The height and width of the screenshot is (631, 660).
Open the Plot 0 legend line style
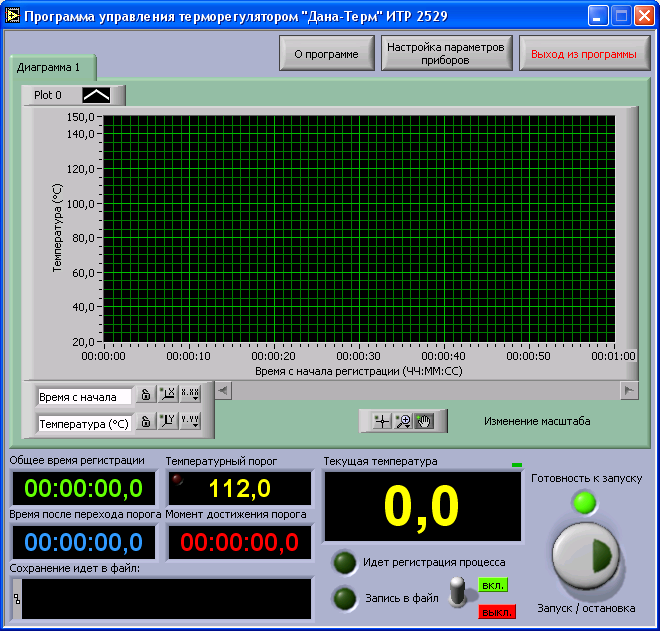tap(97, 95)
